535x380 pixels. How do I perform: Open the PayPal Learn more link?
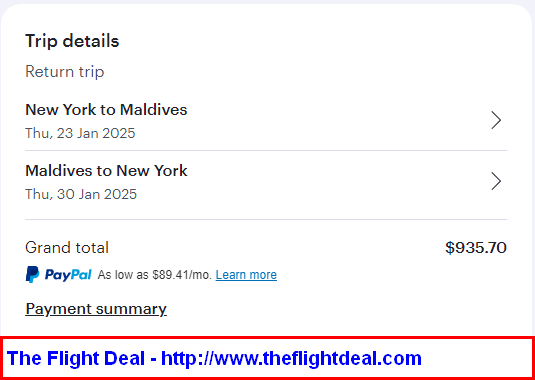tap(246, 275)
